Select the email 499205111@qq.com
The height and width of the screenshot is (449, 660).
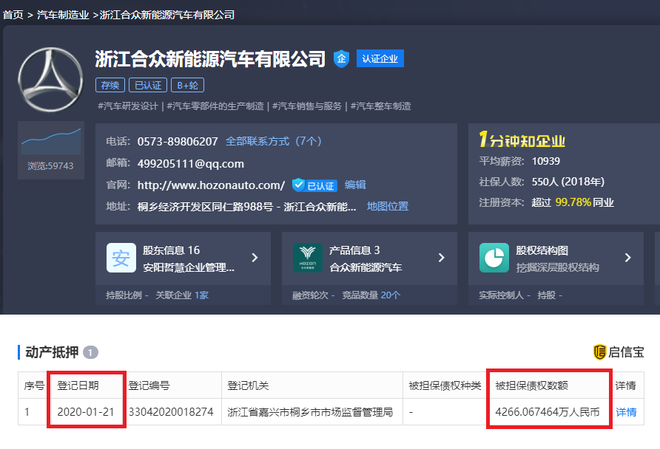[191, 164]
